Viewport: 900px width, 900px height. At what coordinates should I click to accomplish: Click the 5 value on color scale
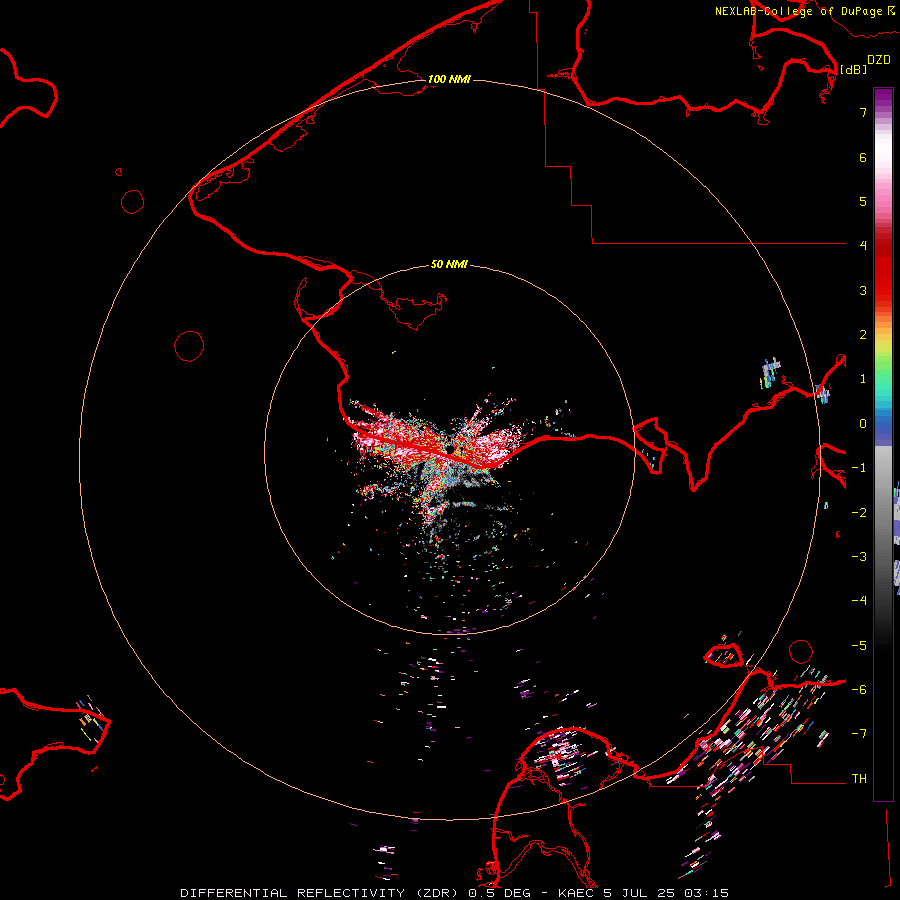tap(863, 201)
